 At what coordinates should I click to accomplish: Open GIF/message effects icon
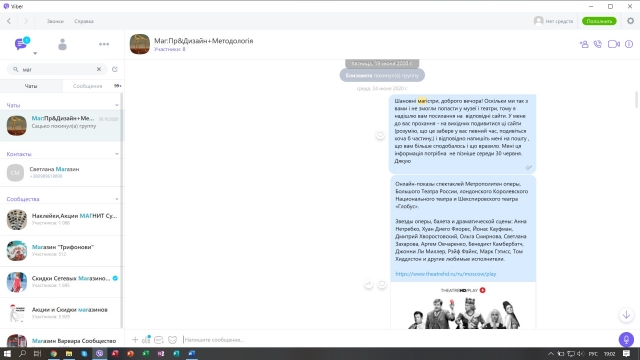click(159, 340)
